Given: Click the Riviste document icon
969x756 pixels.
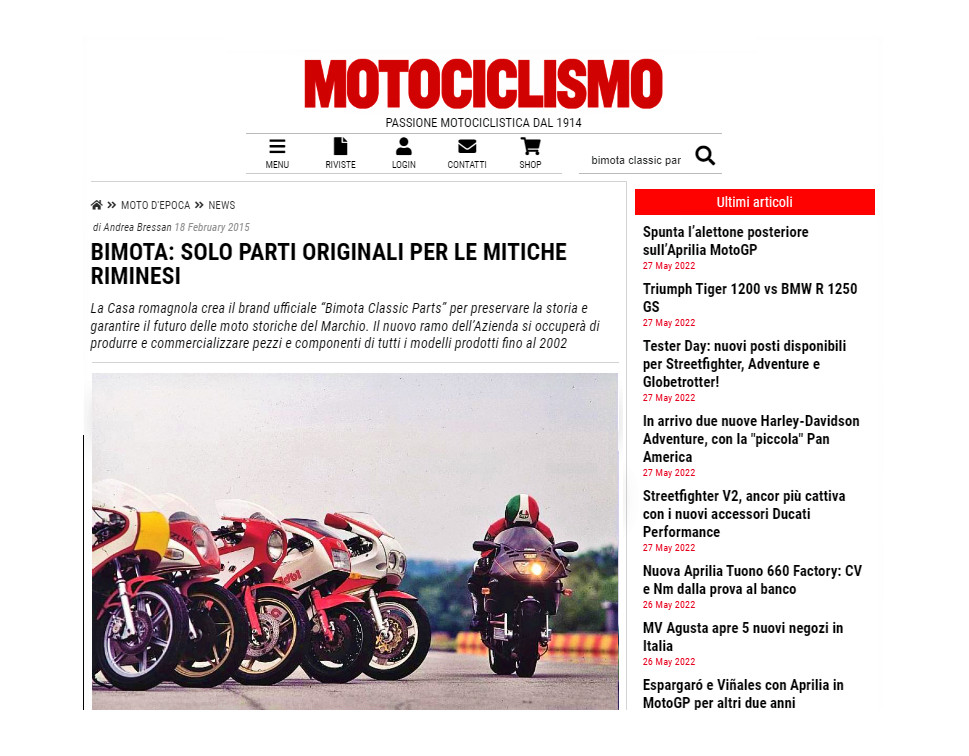Looking at the screenshot, I should tap(341, 147).
